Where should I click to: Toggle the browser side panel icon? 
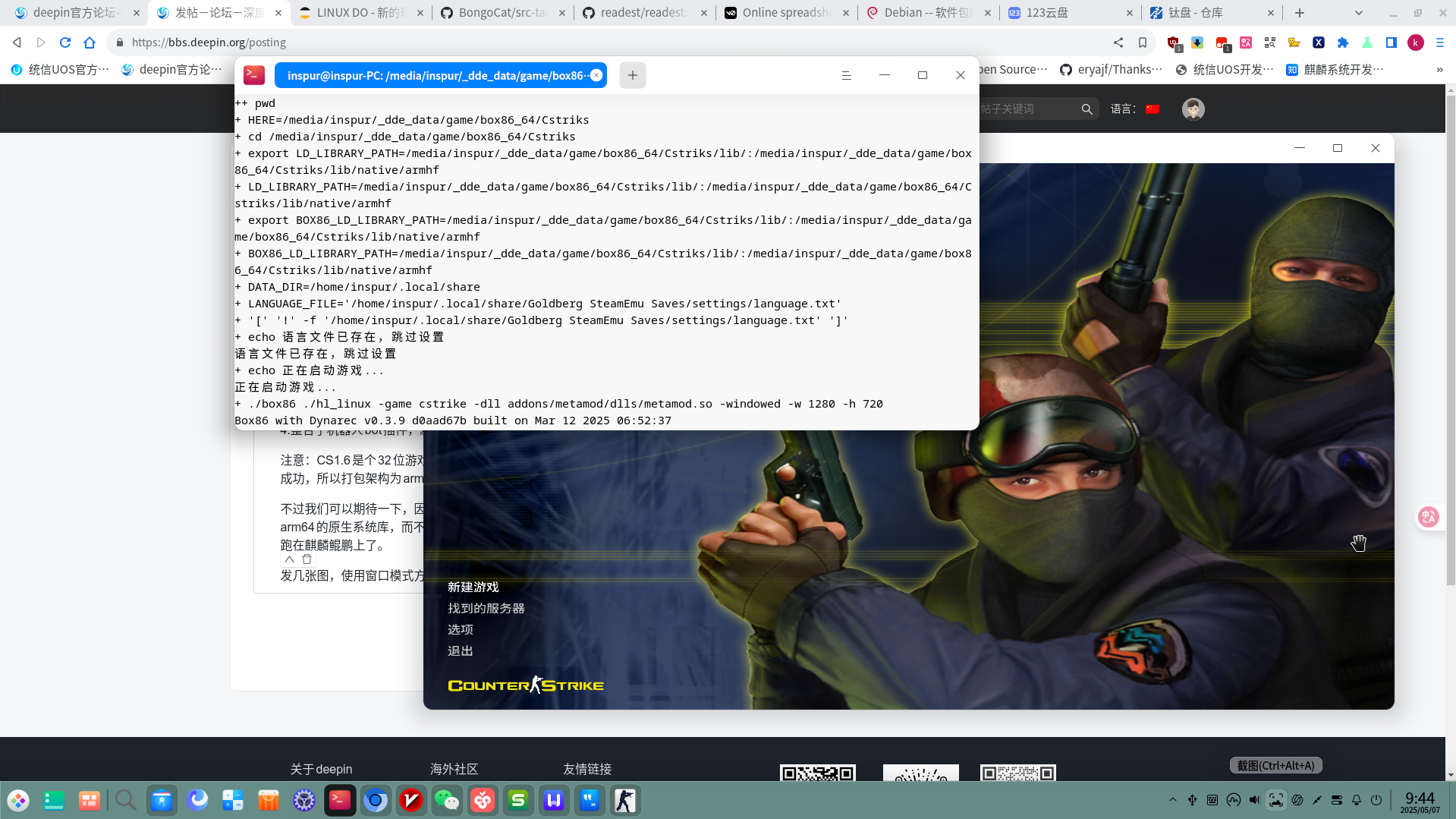tap(1392, 43)
